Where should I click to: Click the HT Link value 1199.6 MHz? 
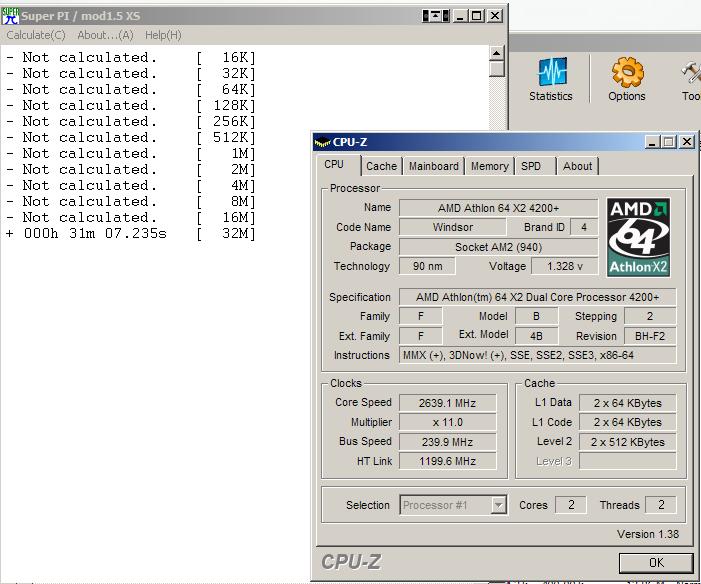click(448, 461)
